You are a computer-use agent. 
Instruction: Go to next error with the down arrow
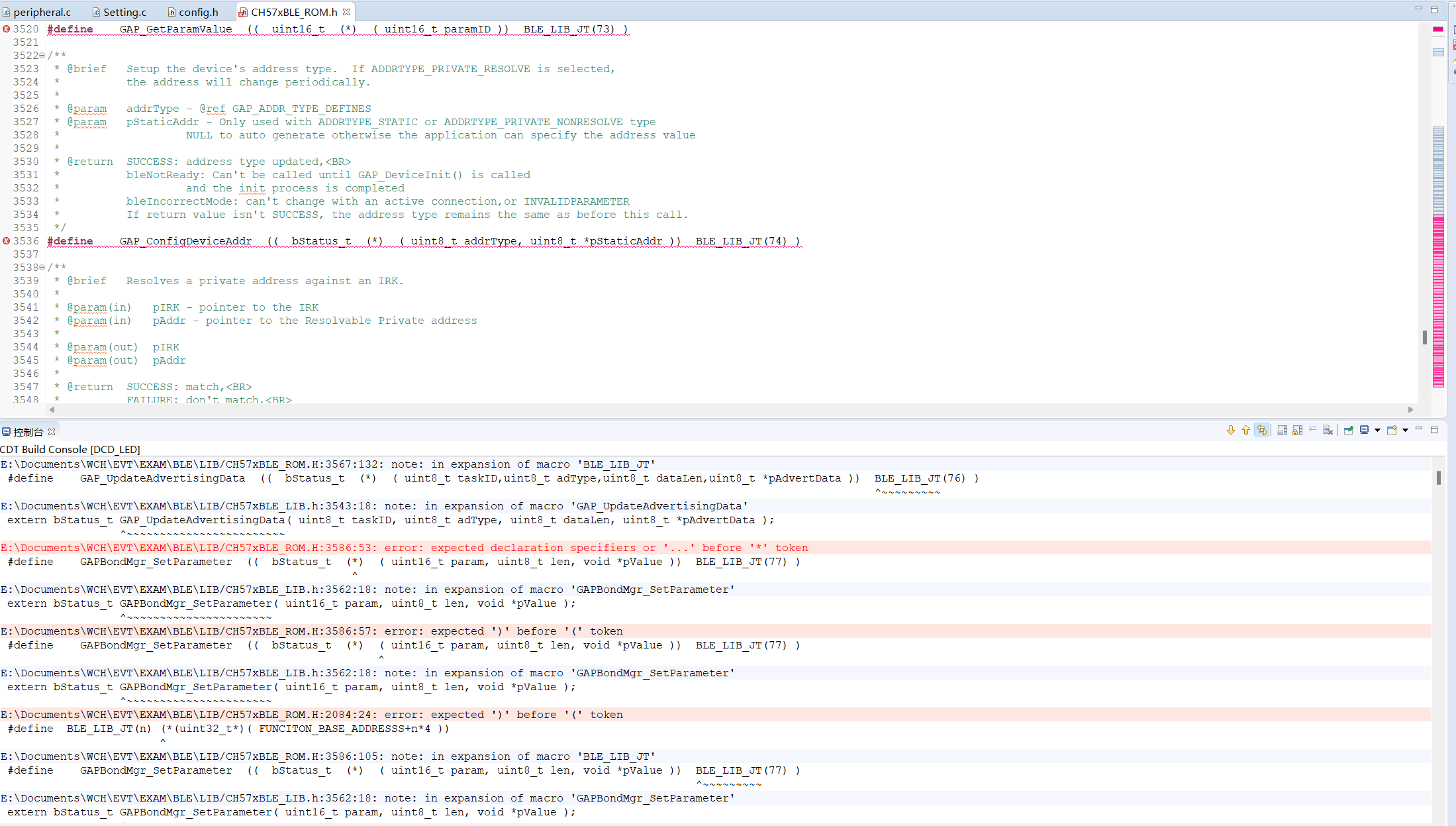[1231, 431]
